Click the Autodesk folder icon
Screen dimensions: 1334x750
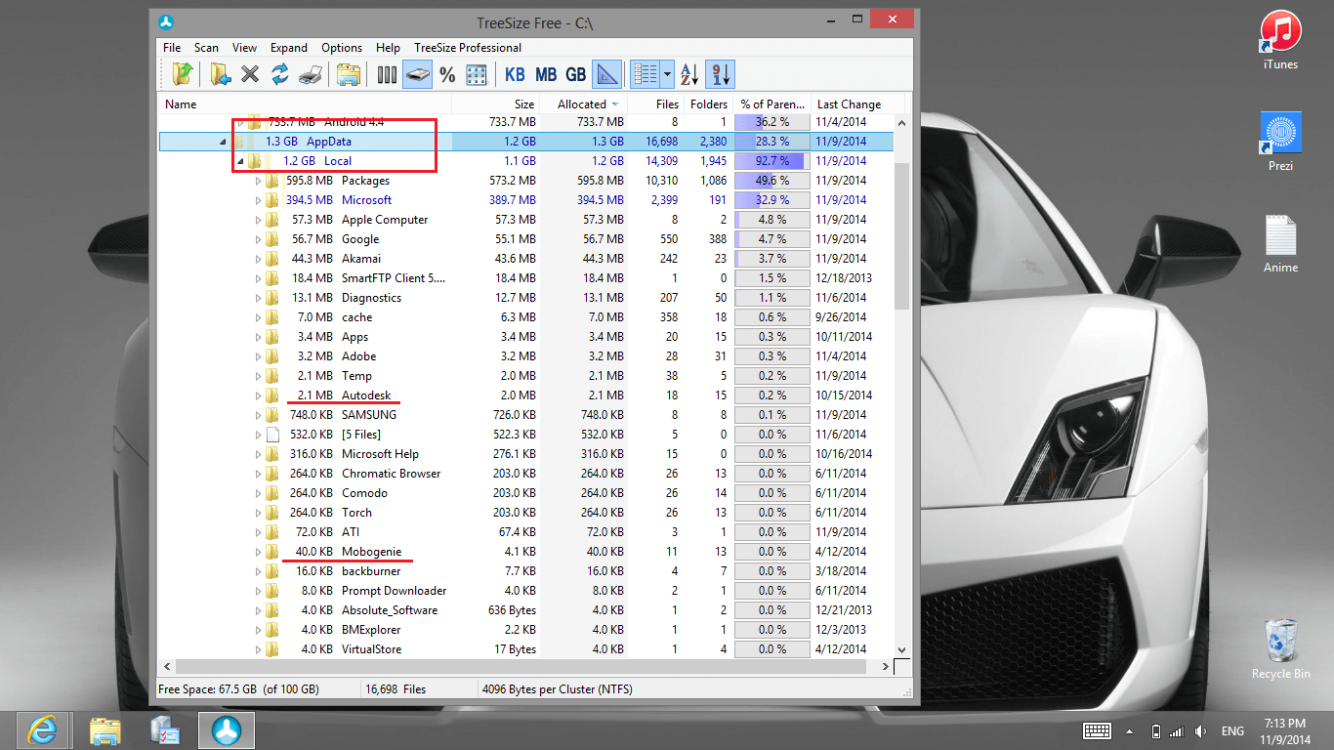[x=272, y=395]
